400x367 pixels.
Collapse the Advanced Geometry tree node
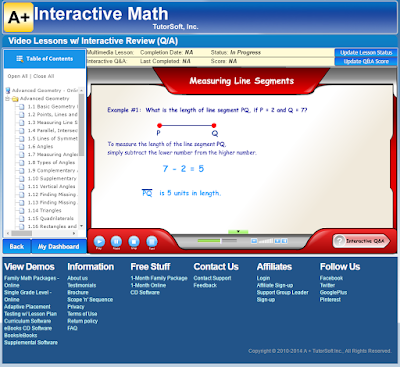[x=7, y=99]
